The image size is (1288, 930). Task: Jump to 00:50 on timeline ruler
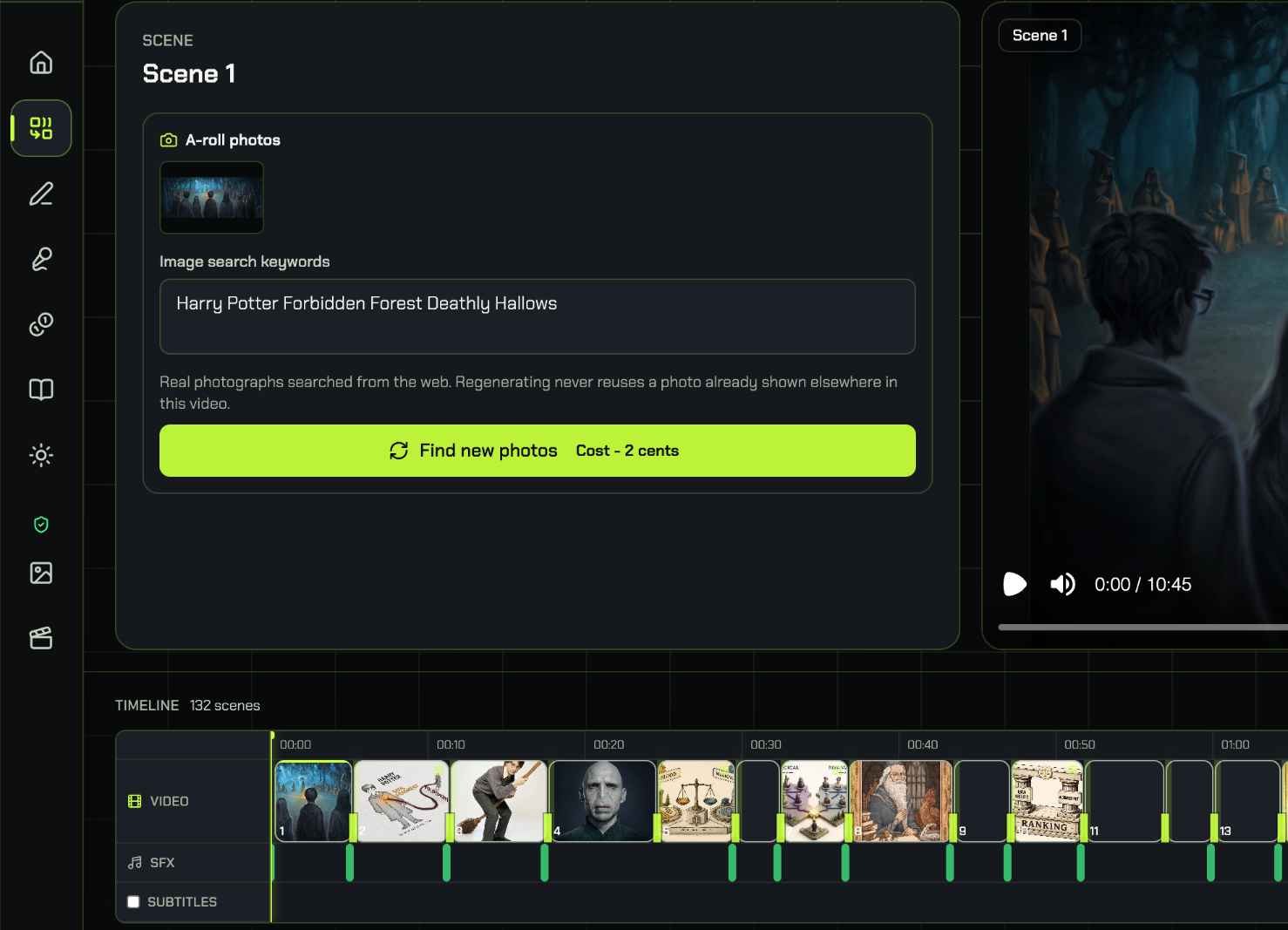[x=1080, y=744]
